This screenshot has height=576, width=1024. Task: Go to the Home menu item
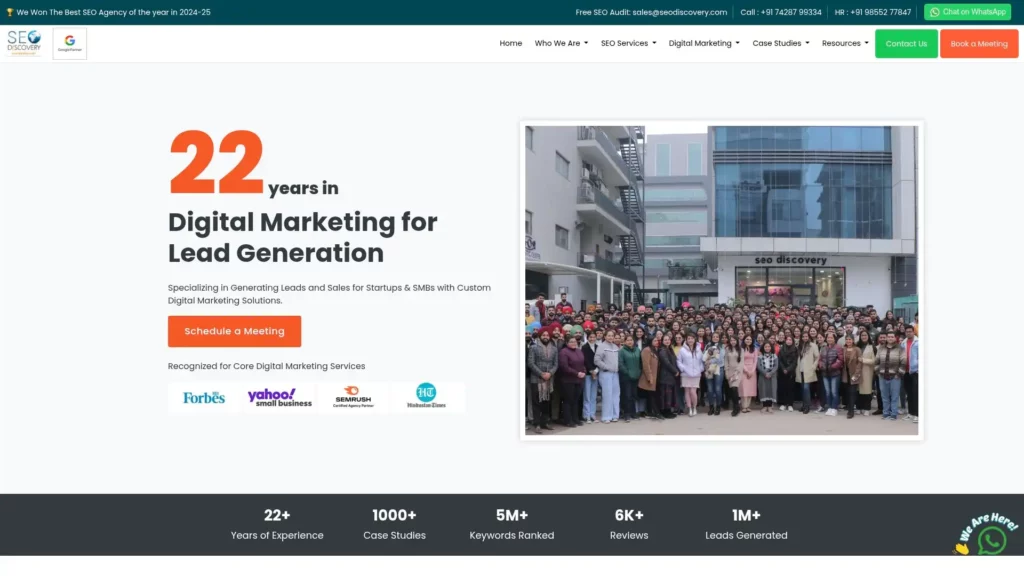point(511,44)
